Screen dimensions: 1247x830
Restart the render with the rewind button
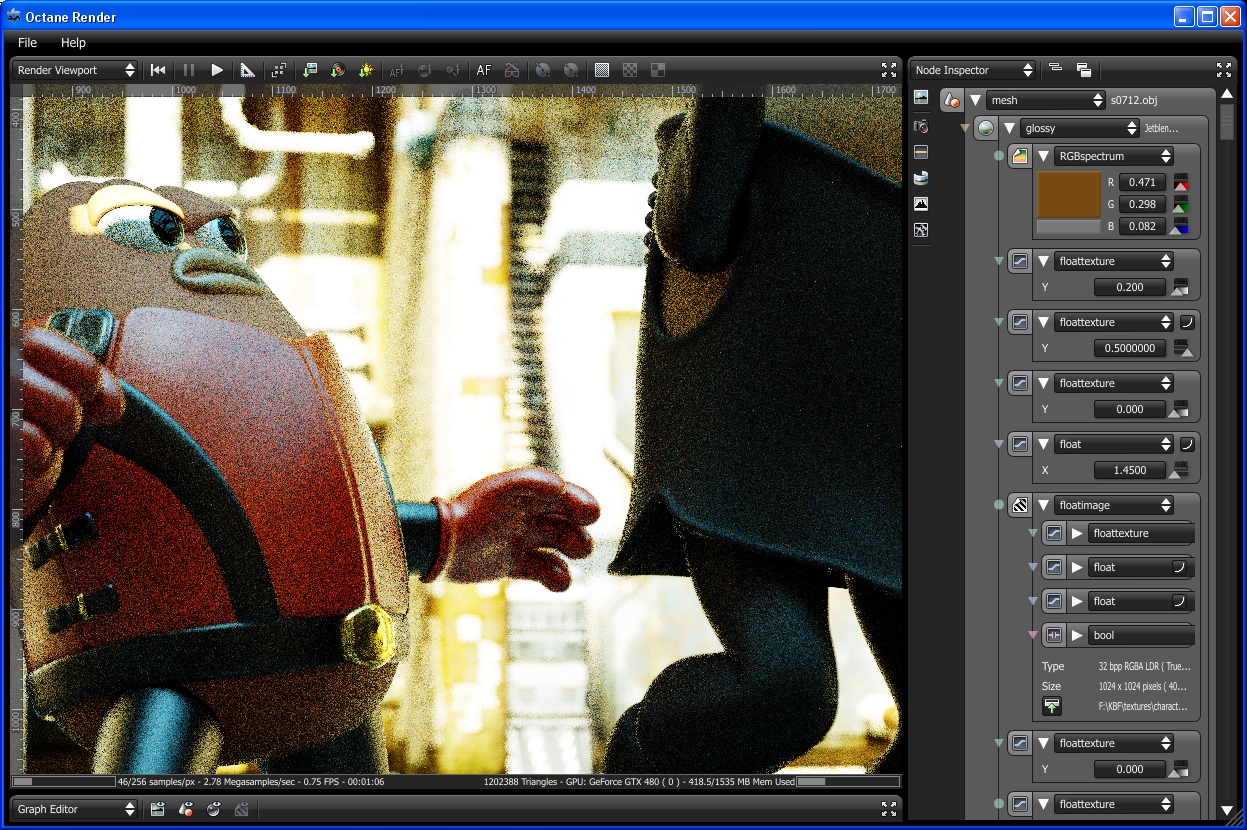[158, 70]
